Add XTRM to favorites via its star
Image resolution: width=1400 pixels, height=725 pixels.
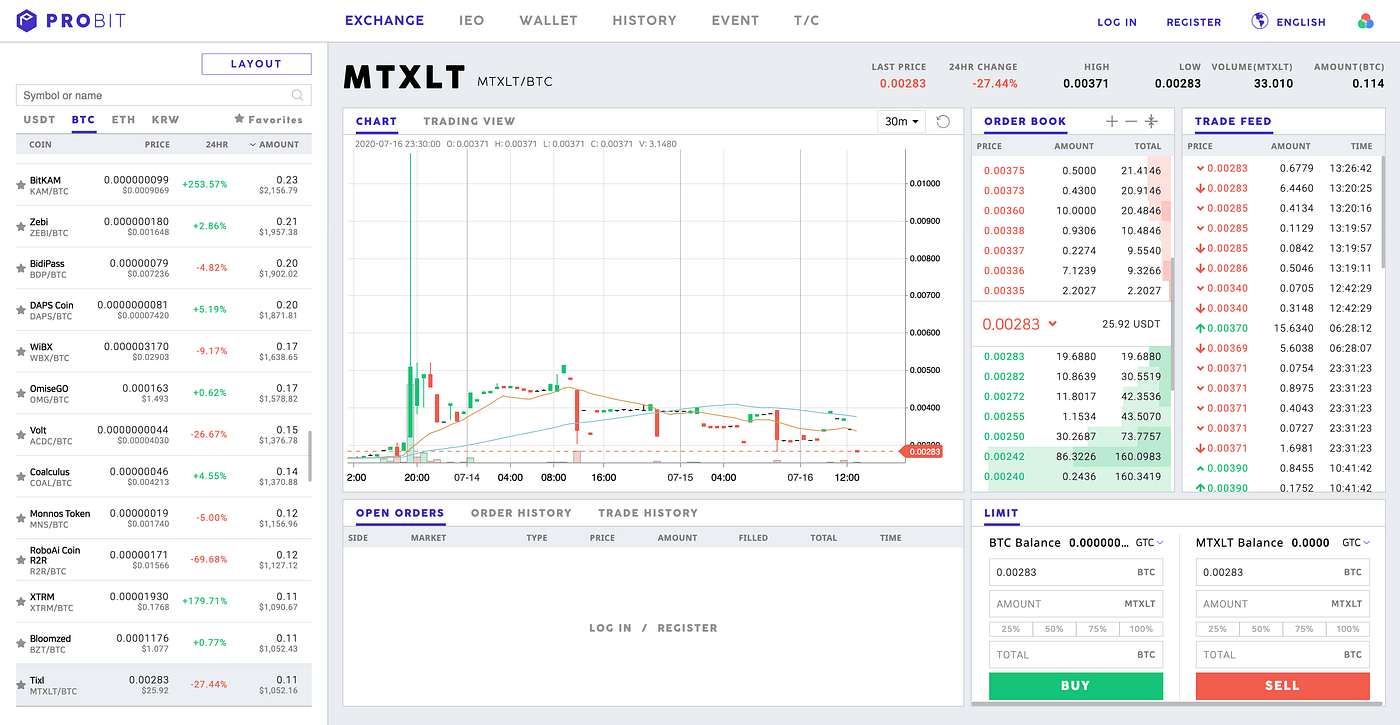click(21, 602)
